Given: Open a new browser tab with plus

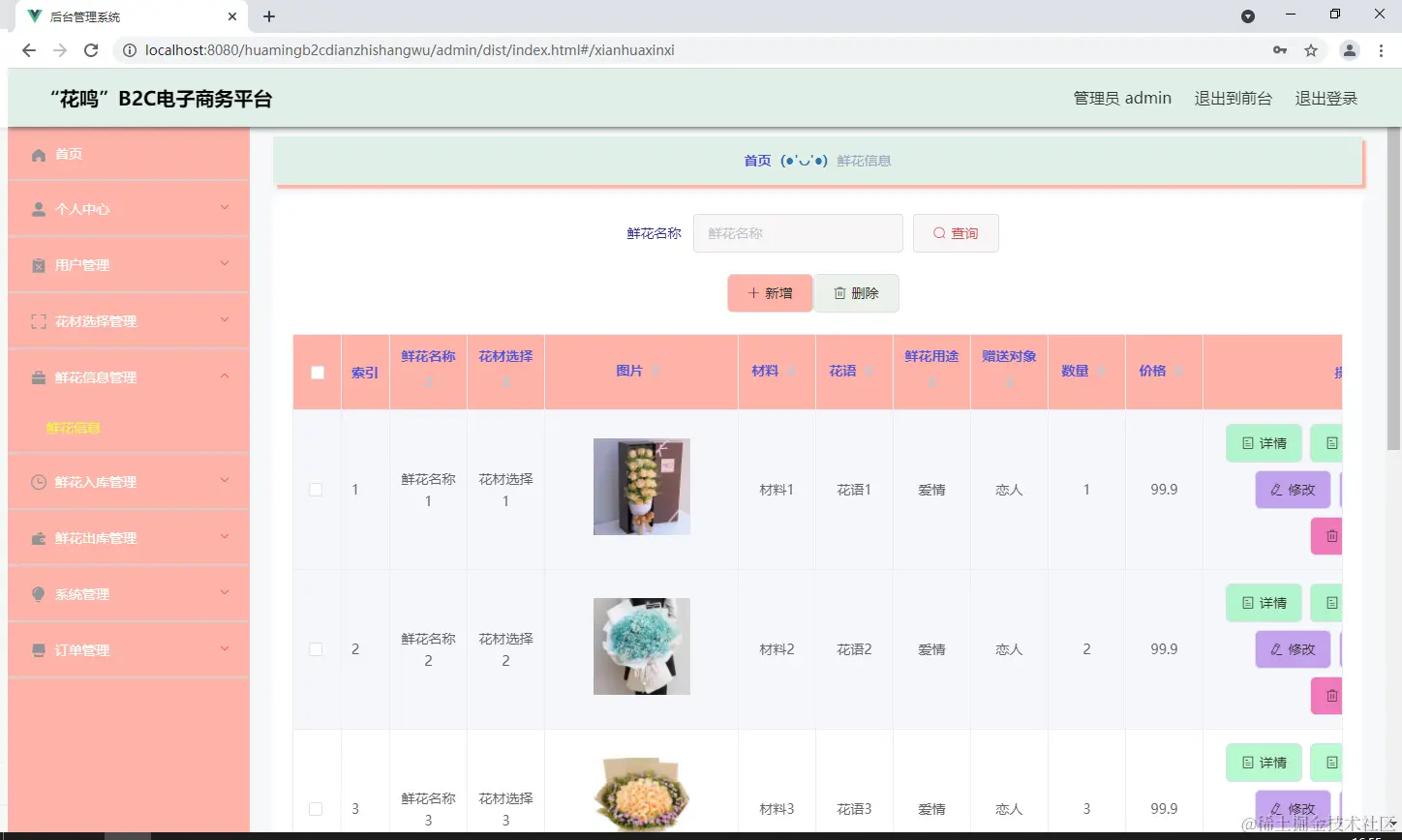Looking at the screenshot, I should click(x=269, y=16).
